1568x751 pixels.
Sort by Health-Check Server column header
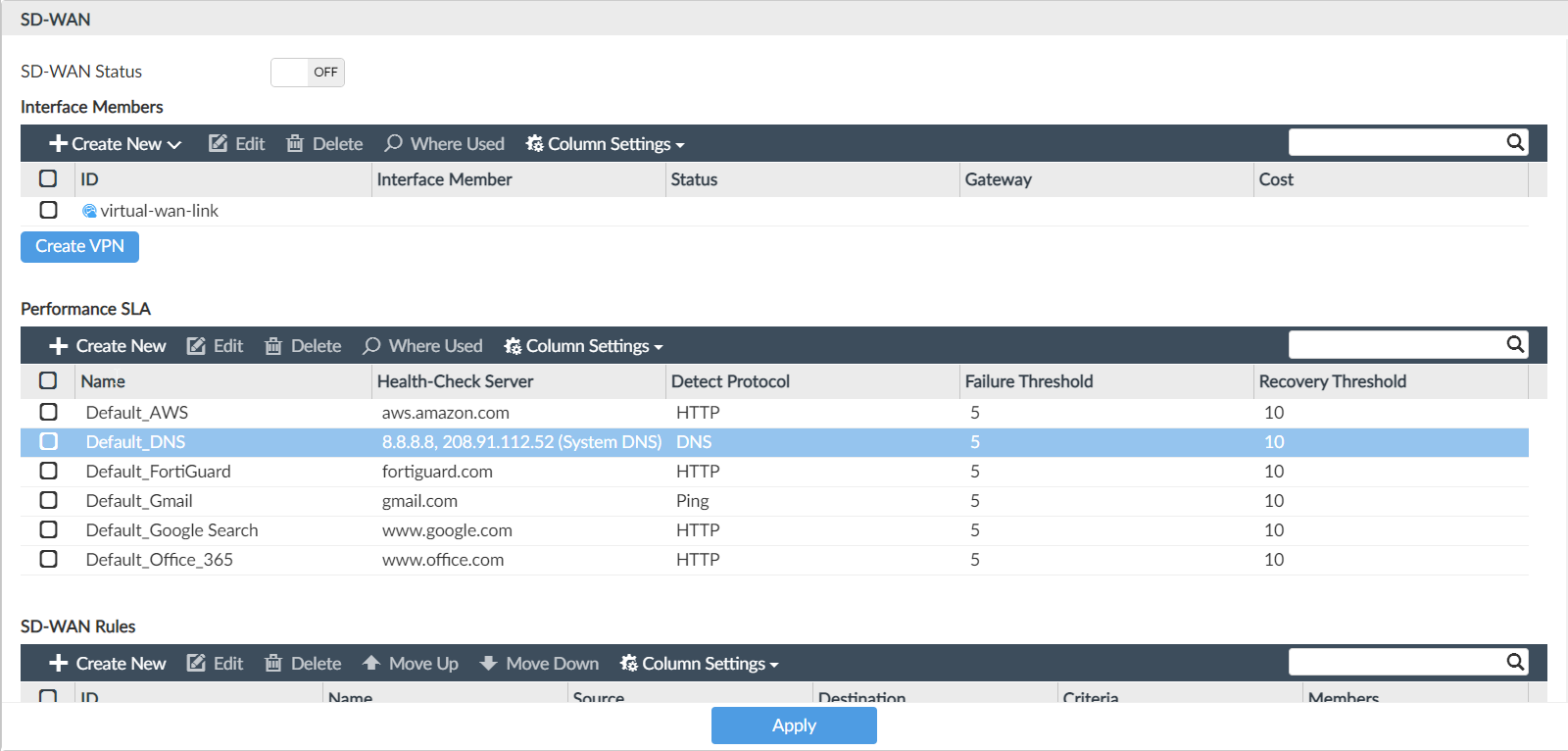tap(455, 381)
